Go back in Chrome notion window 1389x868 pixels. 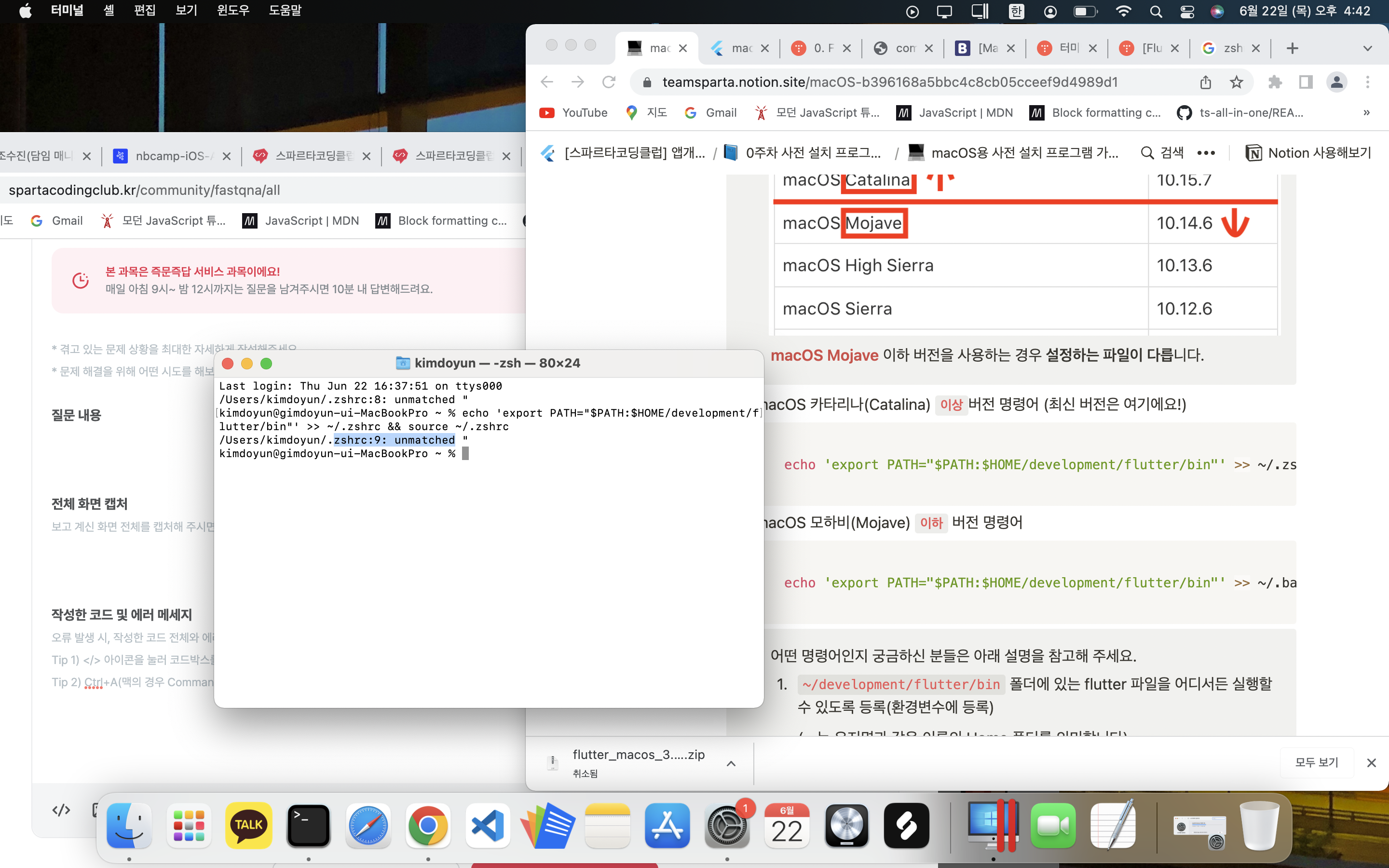coord(547,82)
